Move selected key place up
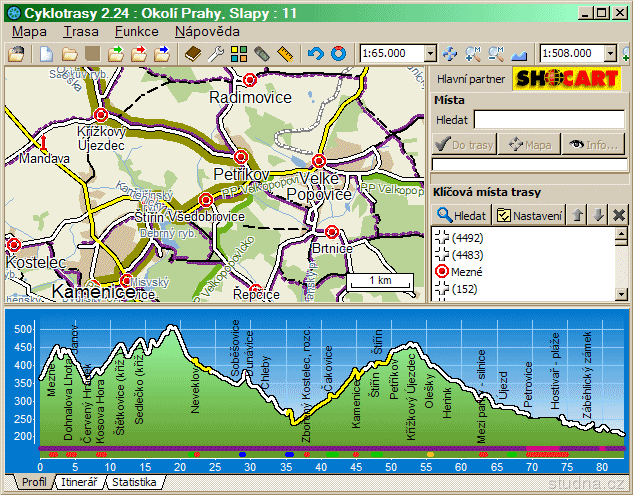Viewport: 633px width, 495px height. pyautogui.click(x=578, y=215)
